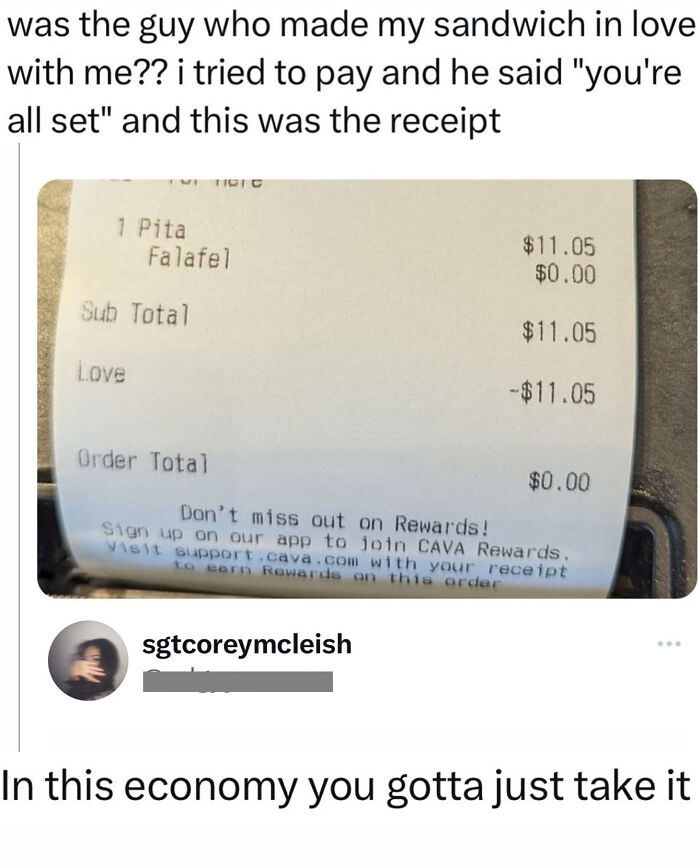This screenshot has width=700, height=868.
Task: Click the '-$11.05' discount amount
Action: (x=552, y=392)
